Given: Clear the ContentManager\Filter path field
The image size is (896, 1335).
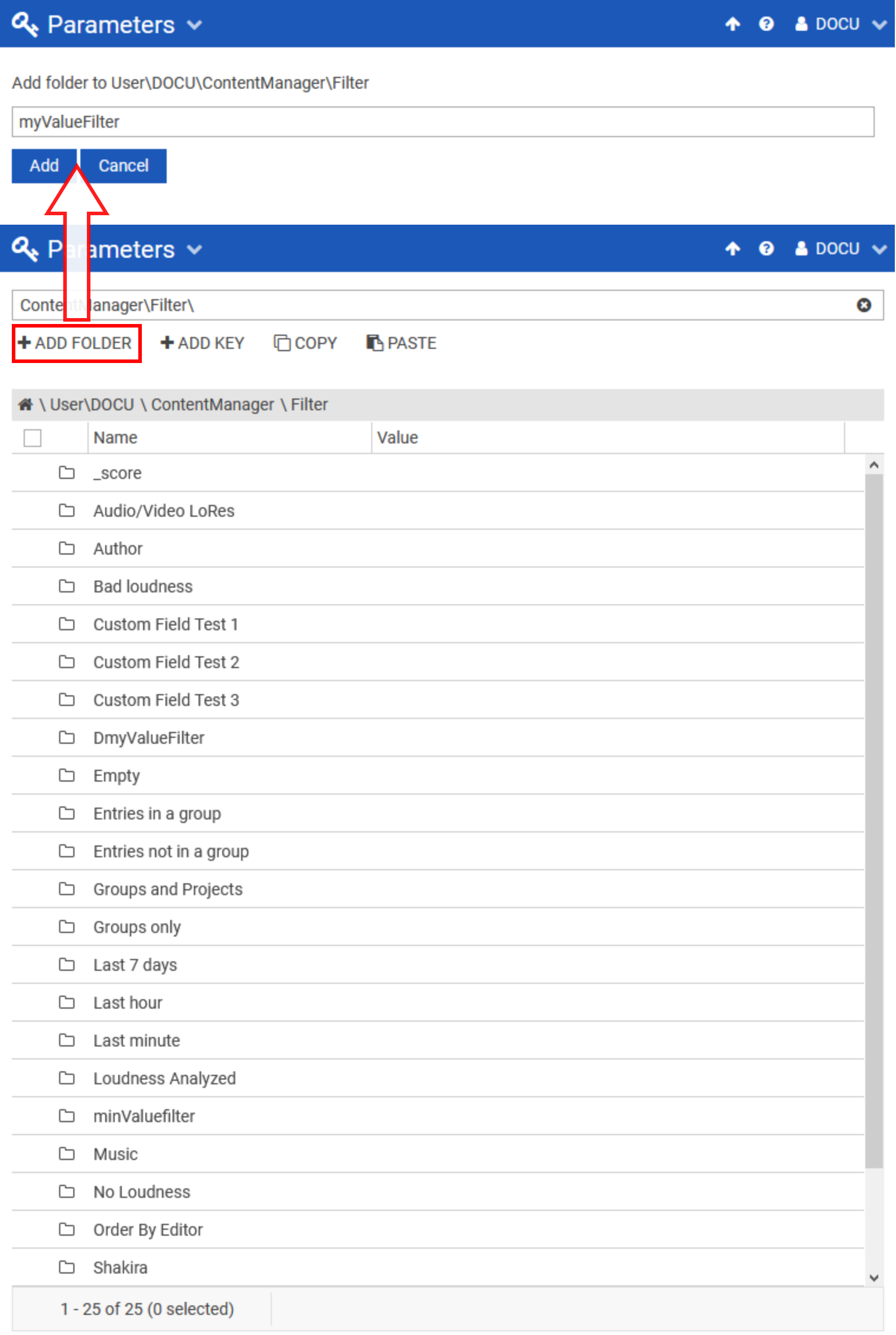Looking at the screenshot, I should pyautogui.click(x=863, y=305).
